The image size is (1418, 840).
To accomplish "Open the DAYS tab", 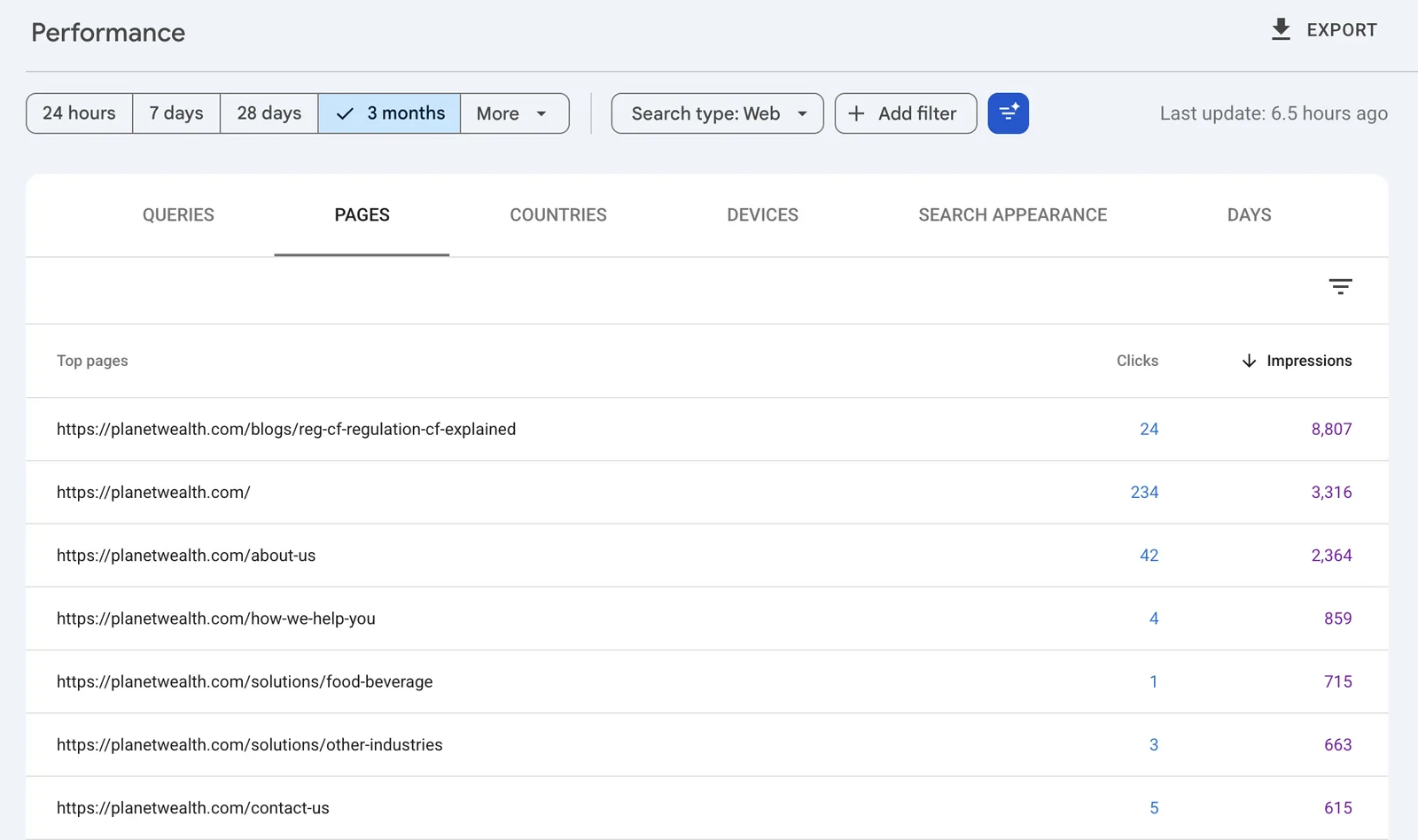I will pyautogui.click(x=1250, y=215).
